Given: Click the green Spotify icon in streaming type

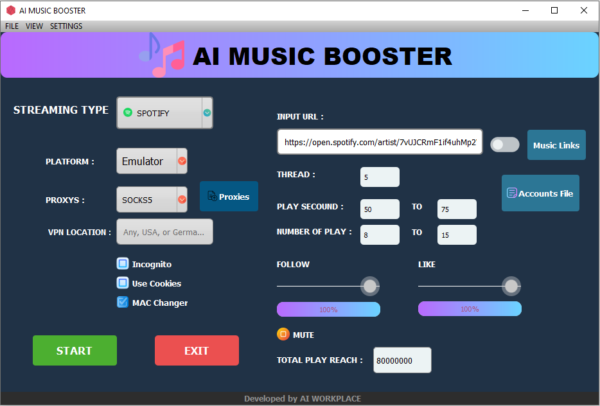Looking at the screenshot, I should [128, 113].
